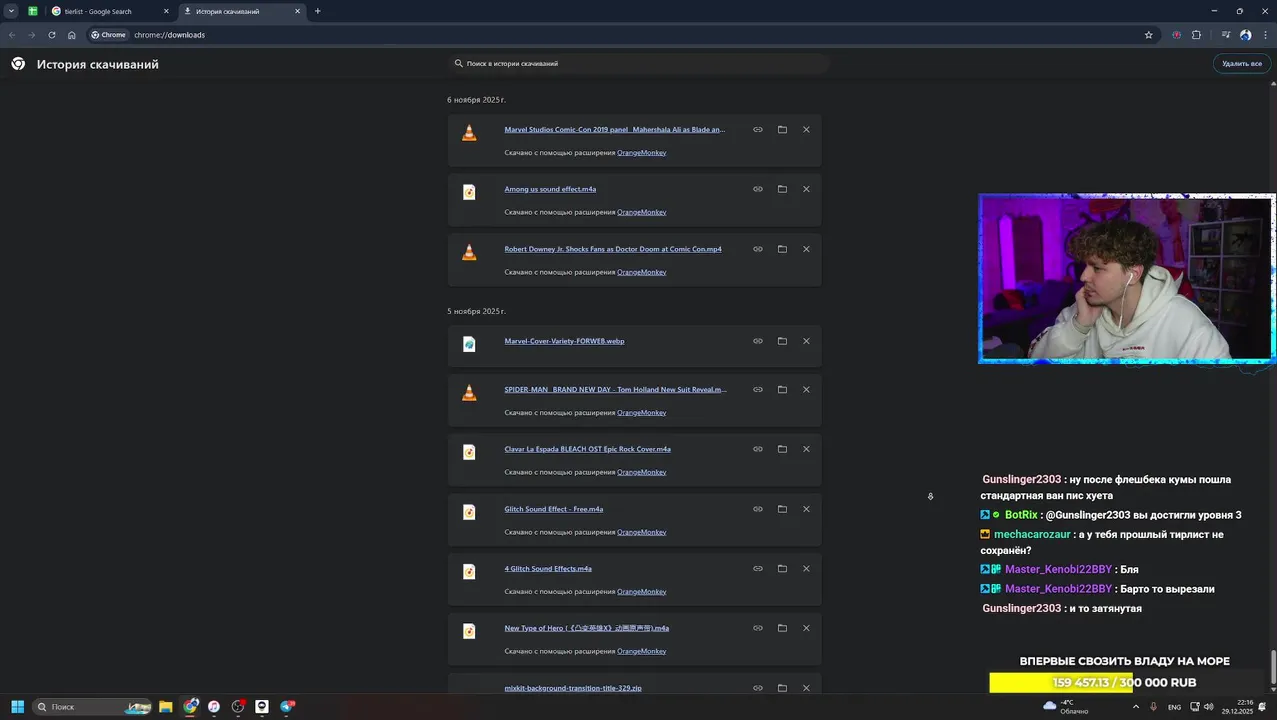Image resolution: width=1277 pixels, height=720 pixels.
Task: Open OrangeMonkey link under Glitch Sound Effect - Free
Action: coord(641,532)
